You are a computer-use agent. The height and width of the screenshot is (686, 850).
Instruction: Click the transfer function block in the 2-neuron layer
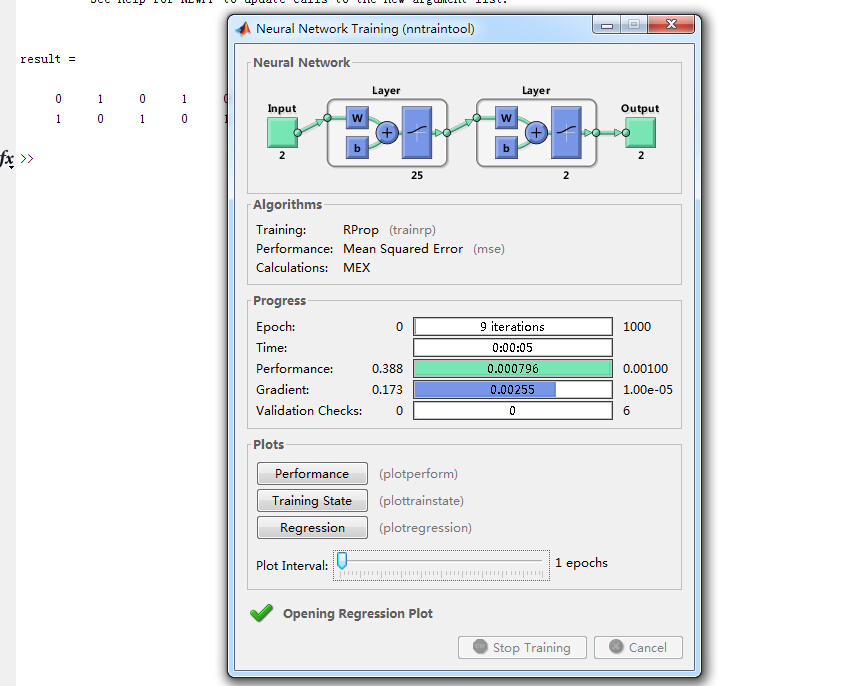coord(566,132)
